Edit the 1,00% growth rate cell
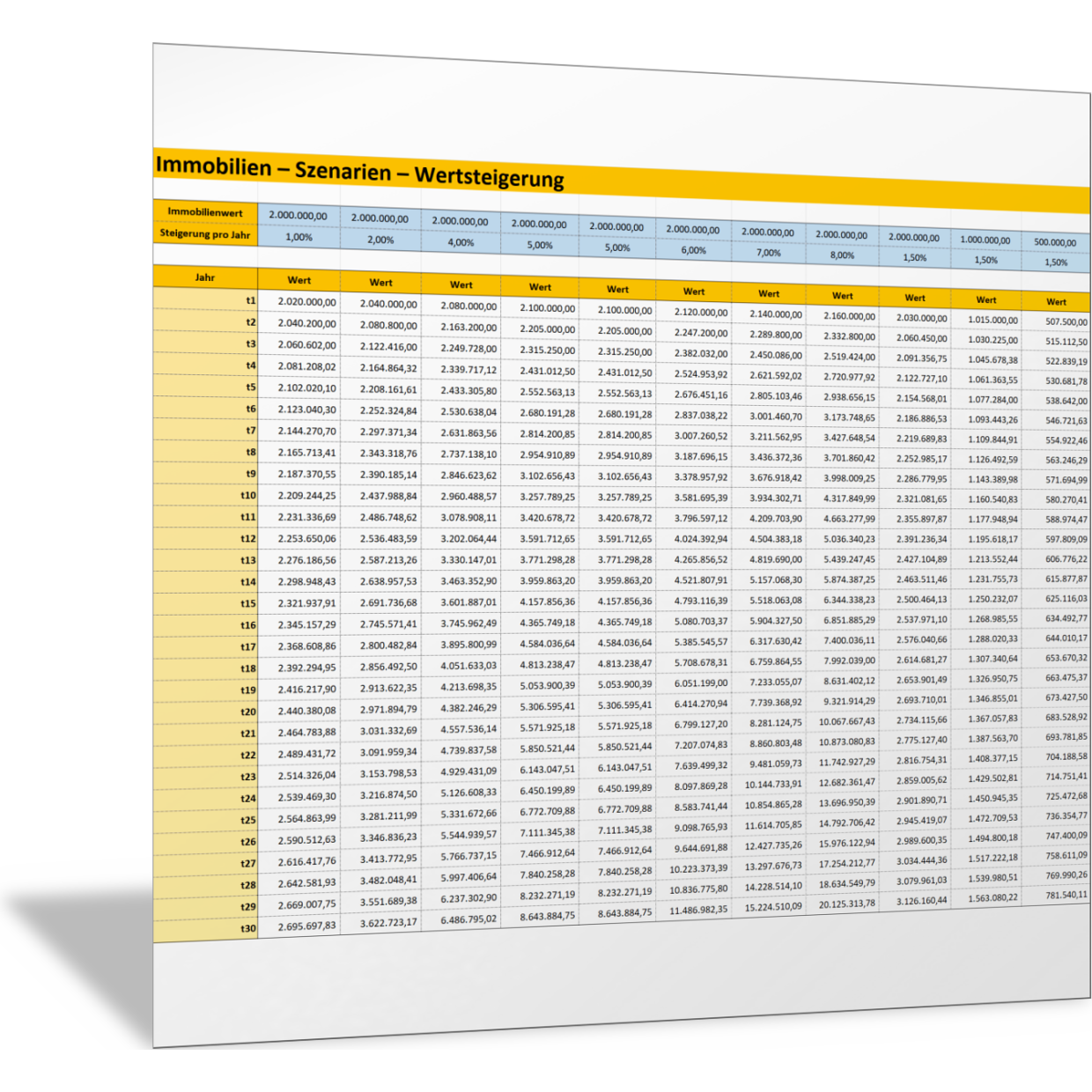 point(299,237)
